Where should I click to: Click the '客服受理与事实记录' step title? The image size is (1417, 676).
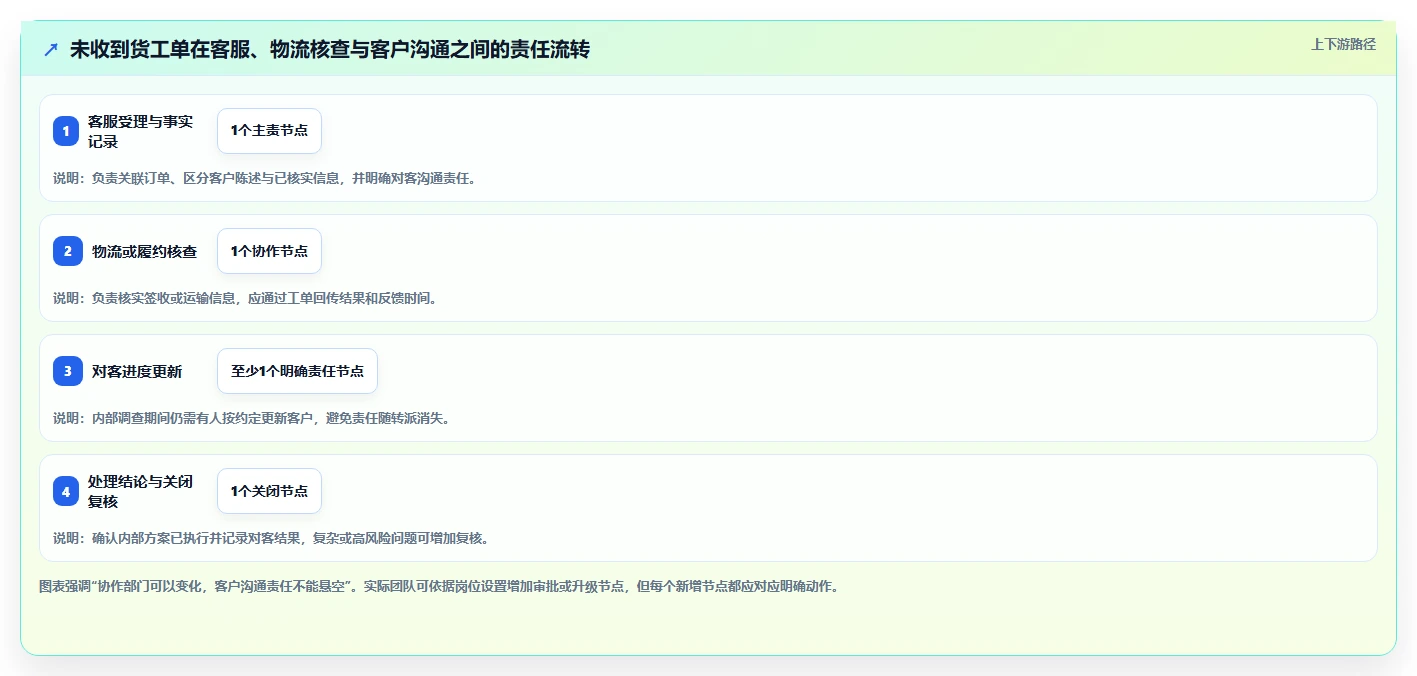pos(140,131)
